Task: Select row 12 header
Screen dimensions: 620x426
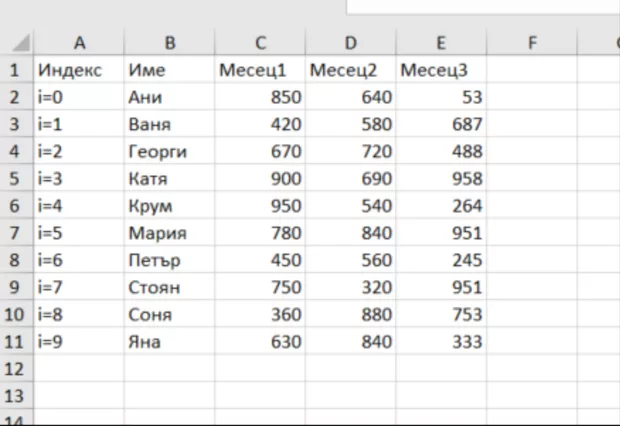Action: [15, 368]
